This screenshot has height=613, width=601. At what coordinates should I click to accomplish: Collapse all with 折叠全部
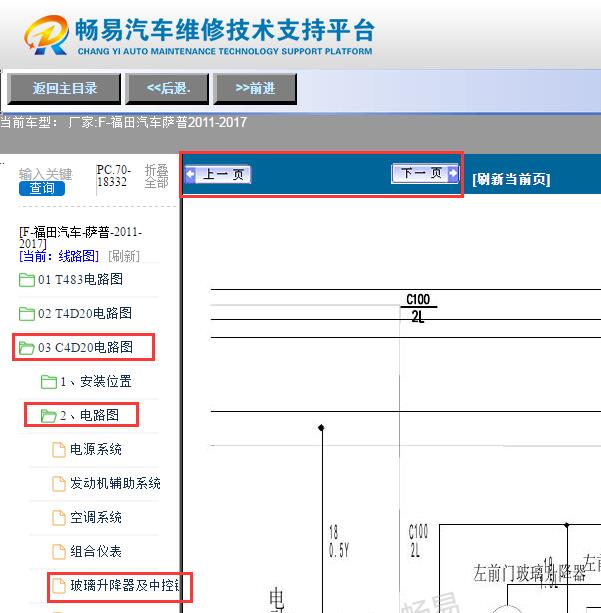(156, 176)
